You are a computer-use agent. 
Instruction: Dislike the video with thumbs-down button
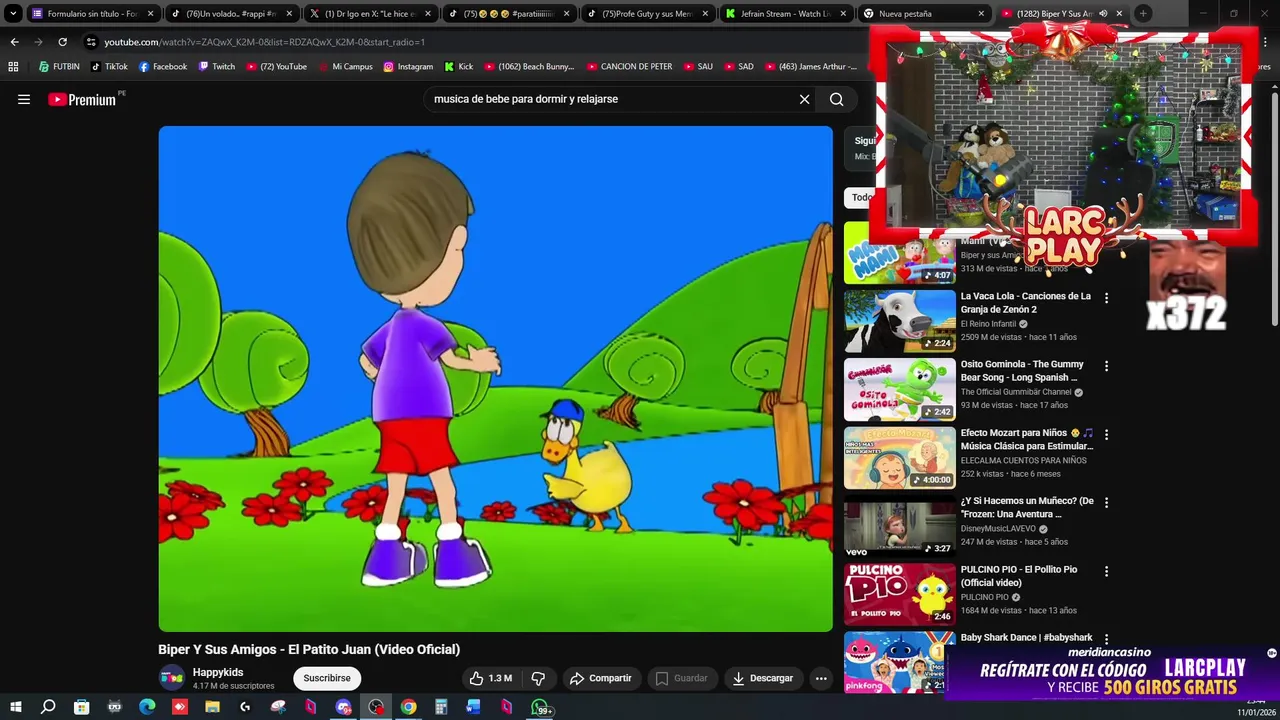point(538,678)
